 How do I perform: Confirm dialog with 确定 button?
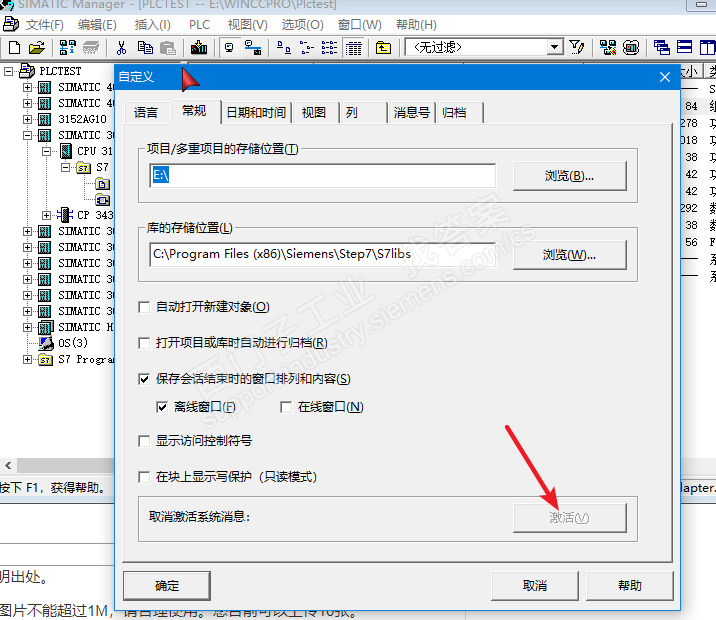[x=167, y=586]
